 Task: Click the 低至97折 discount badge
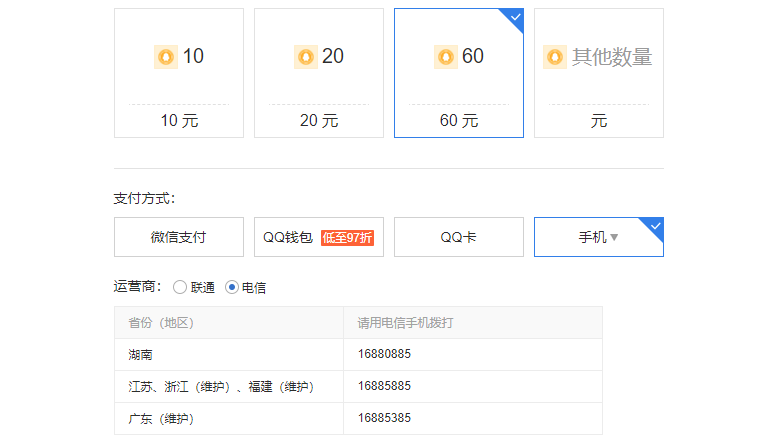347,238
